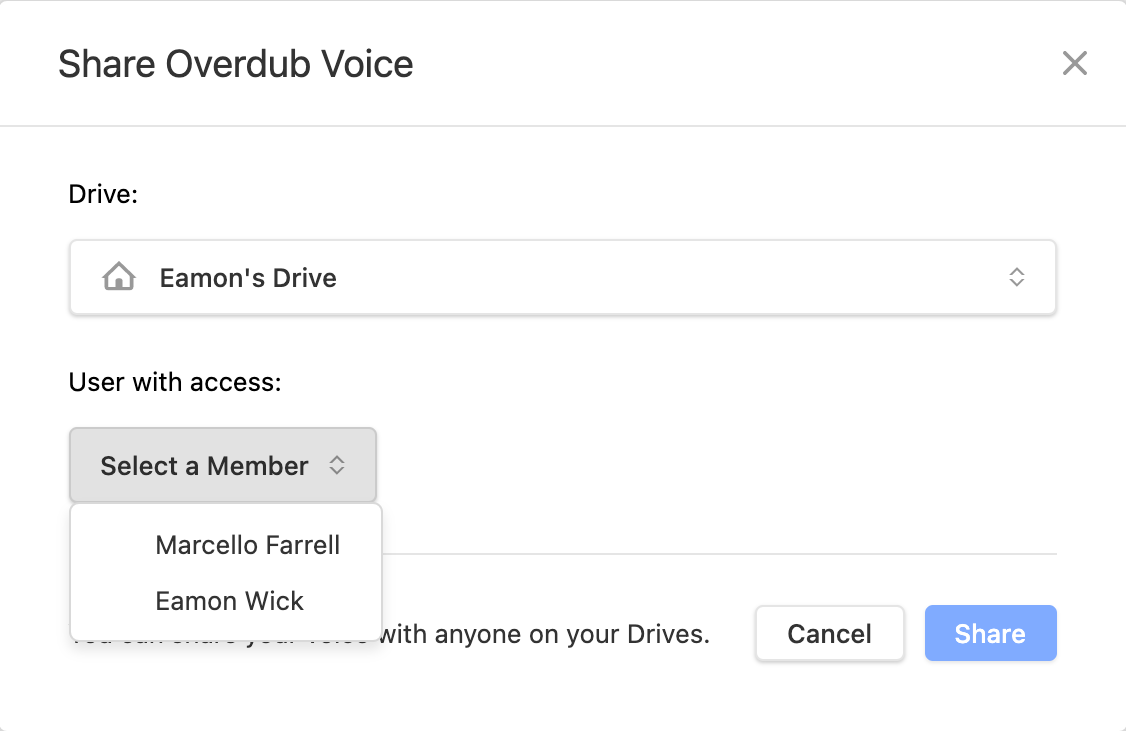Click empty space right of Select a Member
This screenshot has height=731, width=1126.
point(715,465)
